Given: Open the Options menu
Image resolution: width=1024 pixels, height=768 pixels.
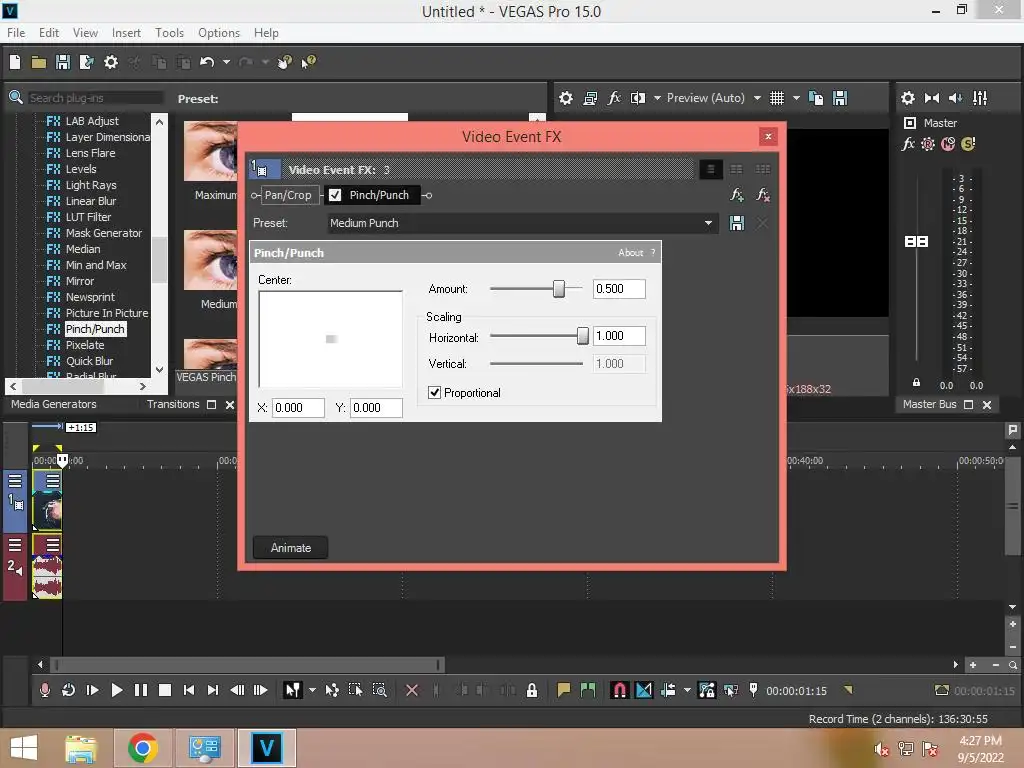Looking at the screenshot, I should tap(219, 33).
